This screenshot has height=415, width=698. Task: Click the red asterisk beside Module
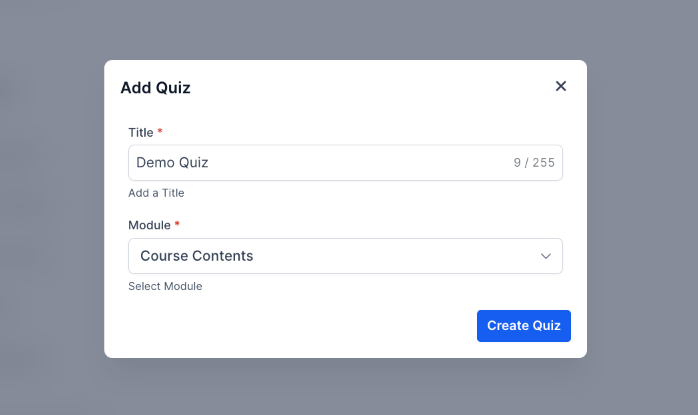pos(178,225)
